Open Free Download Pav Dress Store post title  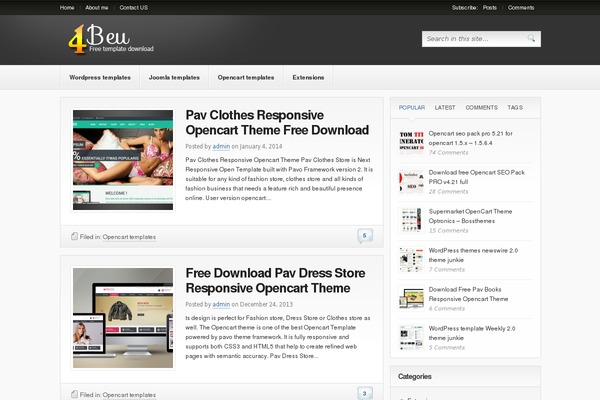click(x=275, y=281)
